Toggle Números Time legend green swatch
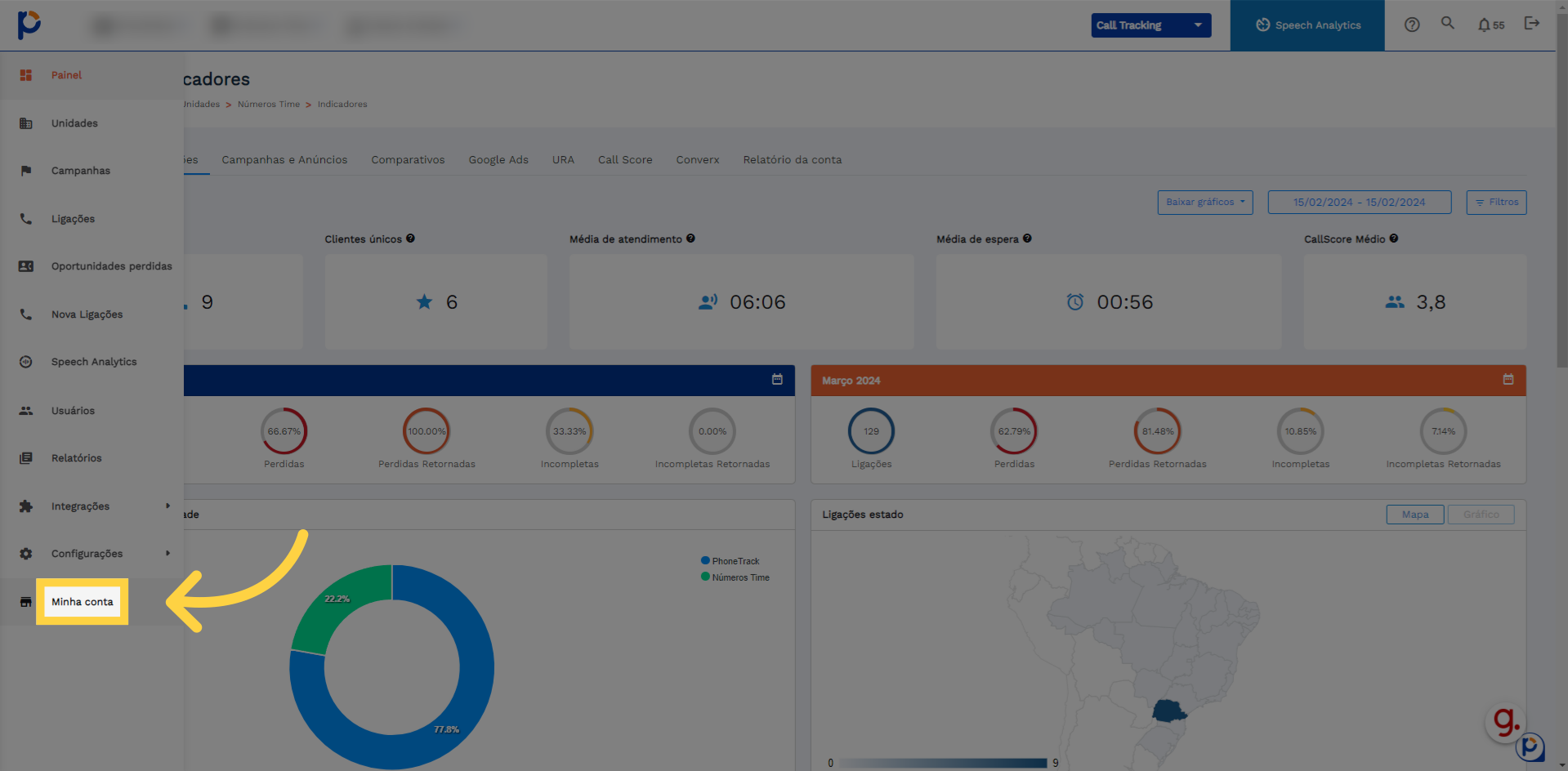The height and width of the screenshot is (771, 1568). (x=705, y=577)
